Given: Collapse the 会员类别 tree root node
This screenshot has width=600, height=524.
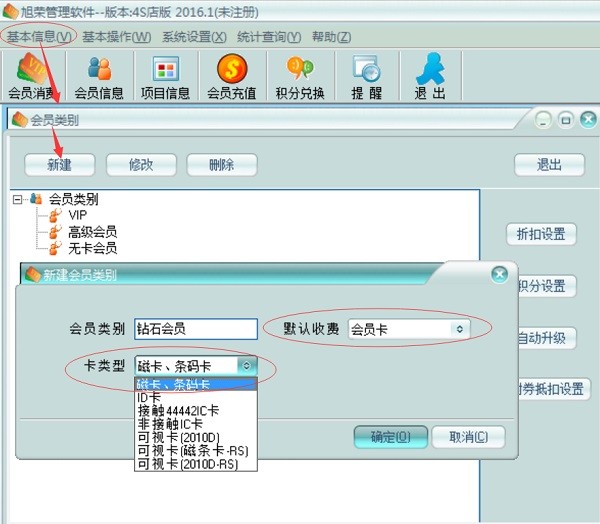Looking at the screenshot, I should (18, 199).
